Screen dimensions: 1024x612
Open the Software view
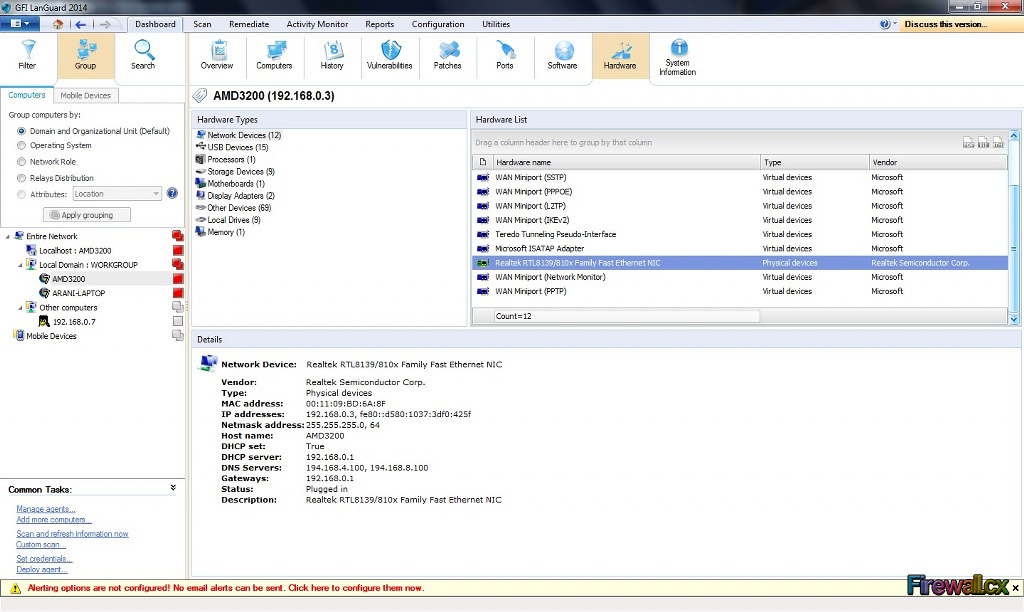point(562,55)
